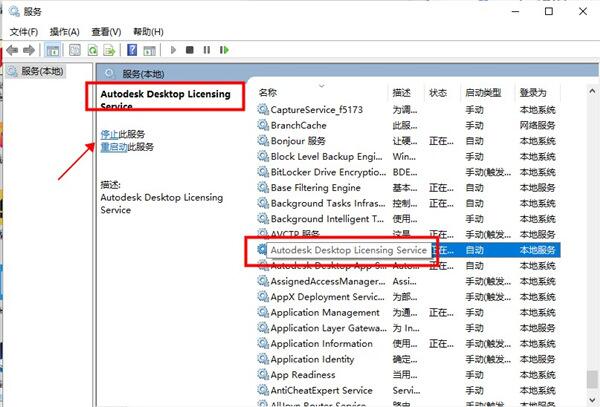
Task: Click the 停止 link to stop the service
Action: [x=109, y=133]
